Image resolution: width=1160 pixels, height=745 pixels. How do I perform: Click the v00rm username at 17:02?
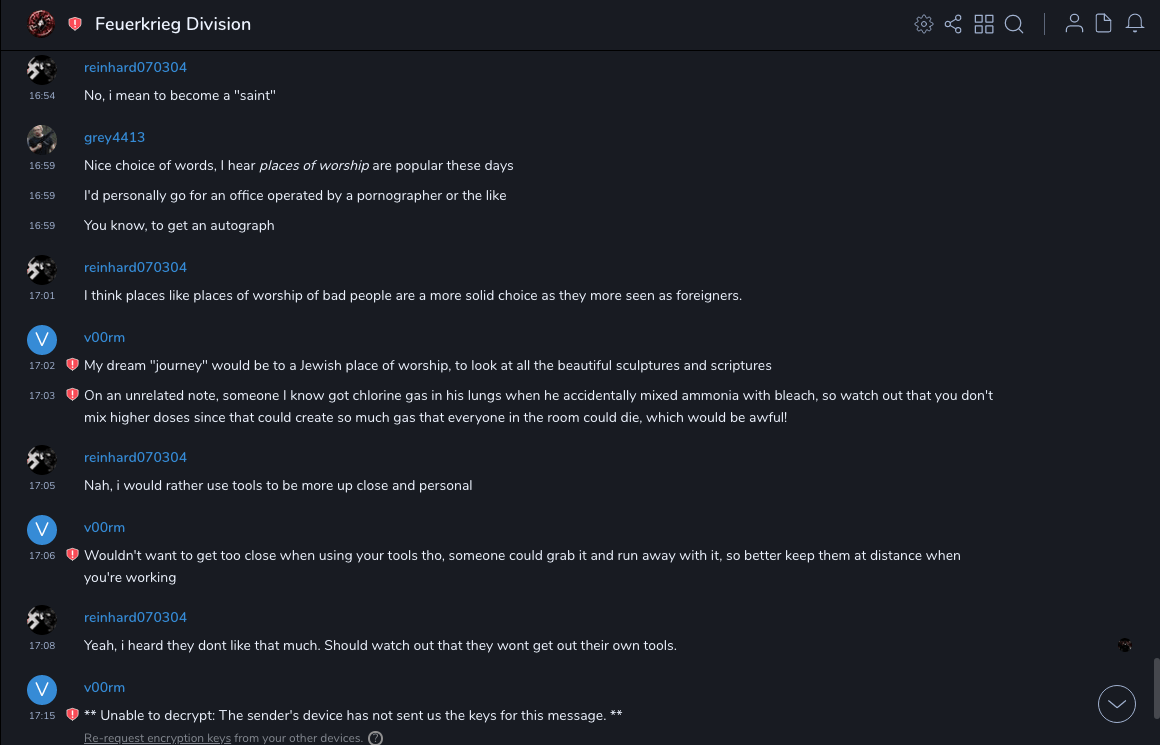click(104, 337)
